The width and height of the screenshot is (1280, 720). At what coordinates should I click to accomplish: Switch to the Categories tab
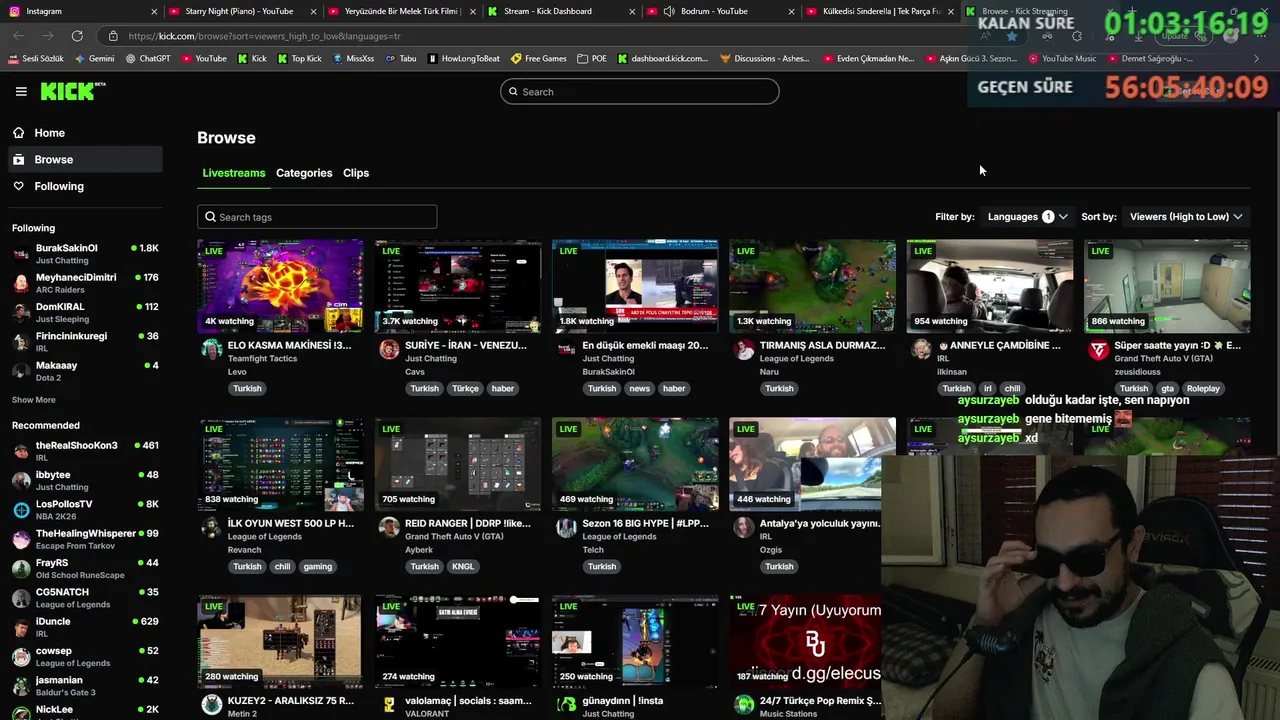(304, 173)
